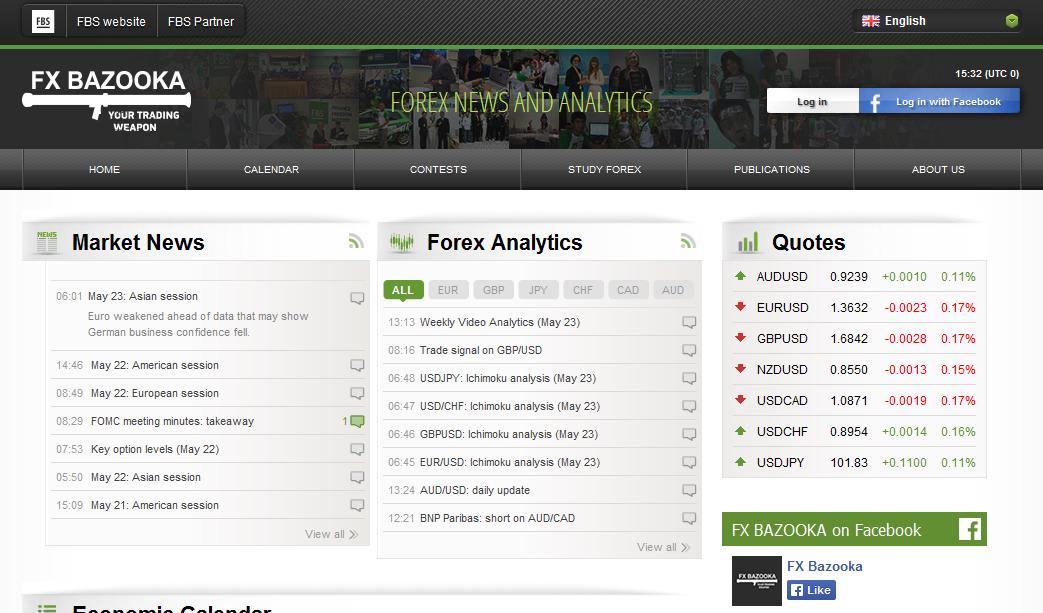The image size is (1043, 613).
Task: Open the English language dropdown
Action: coord(937,21)
